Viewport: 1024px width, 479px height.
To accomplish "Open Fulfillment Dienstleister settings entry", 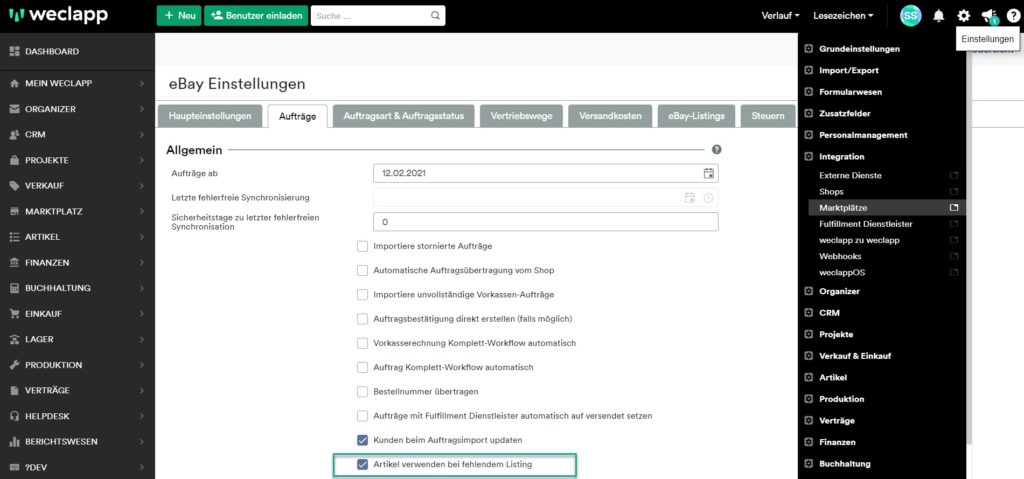I will (x=865, y=224).
